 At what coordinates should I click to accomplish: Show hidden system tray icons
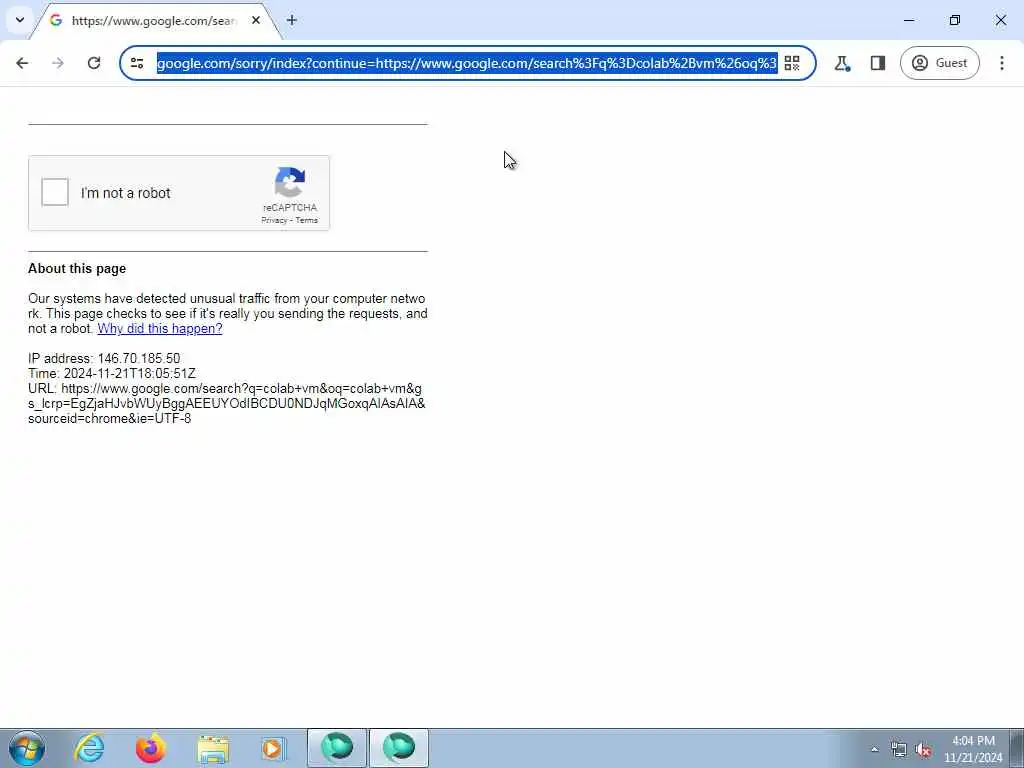874,749
